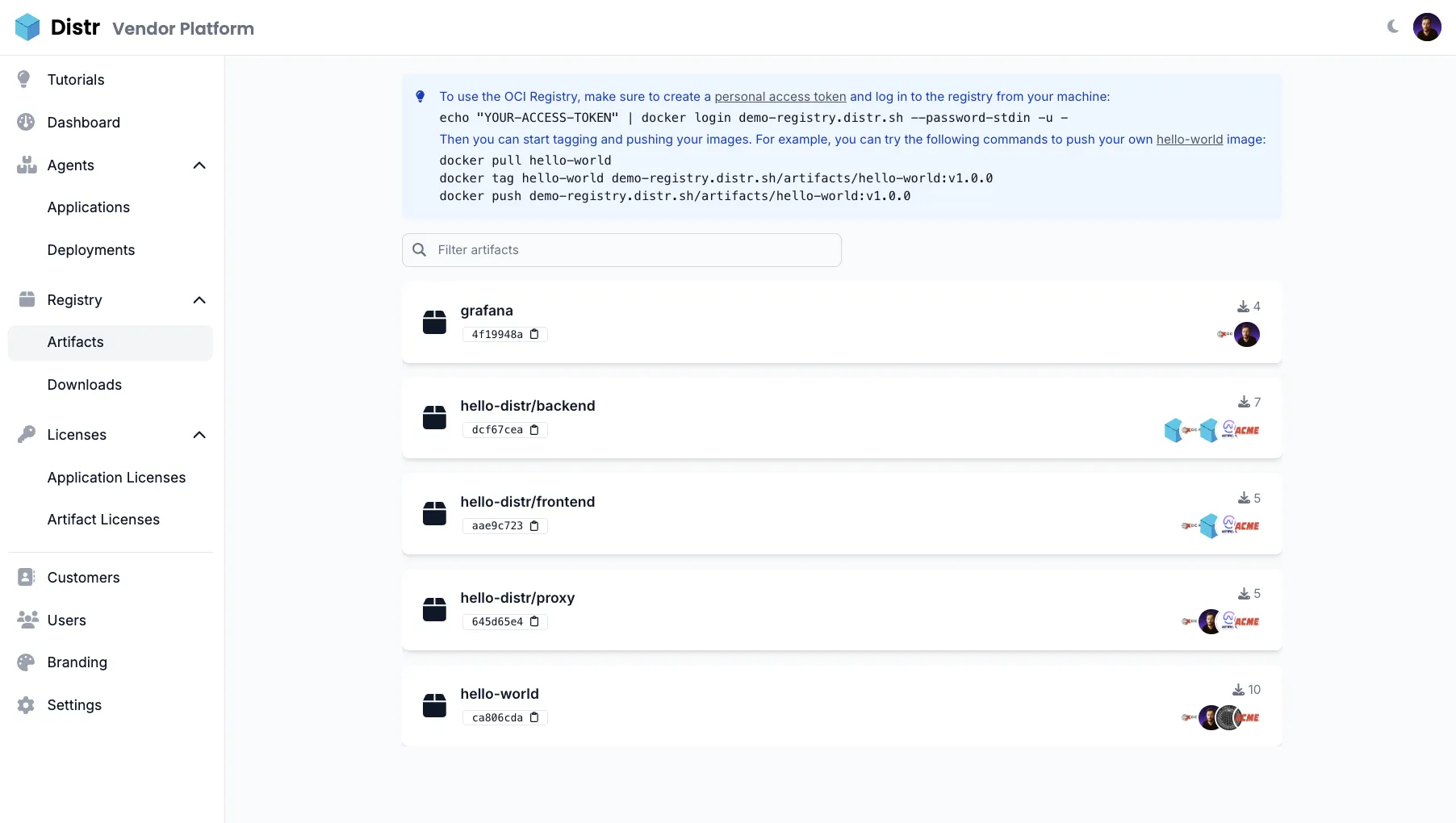Viewport: 1456px width, 823px height.
Task: Copy grafana digest 4f19948a
Action: (534, 334)
